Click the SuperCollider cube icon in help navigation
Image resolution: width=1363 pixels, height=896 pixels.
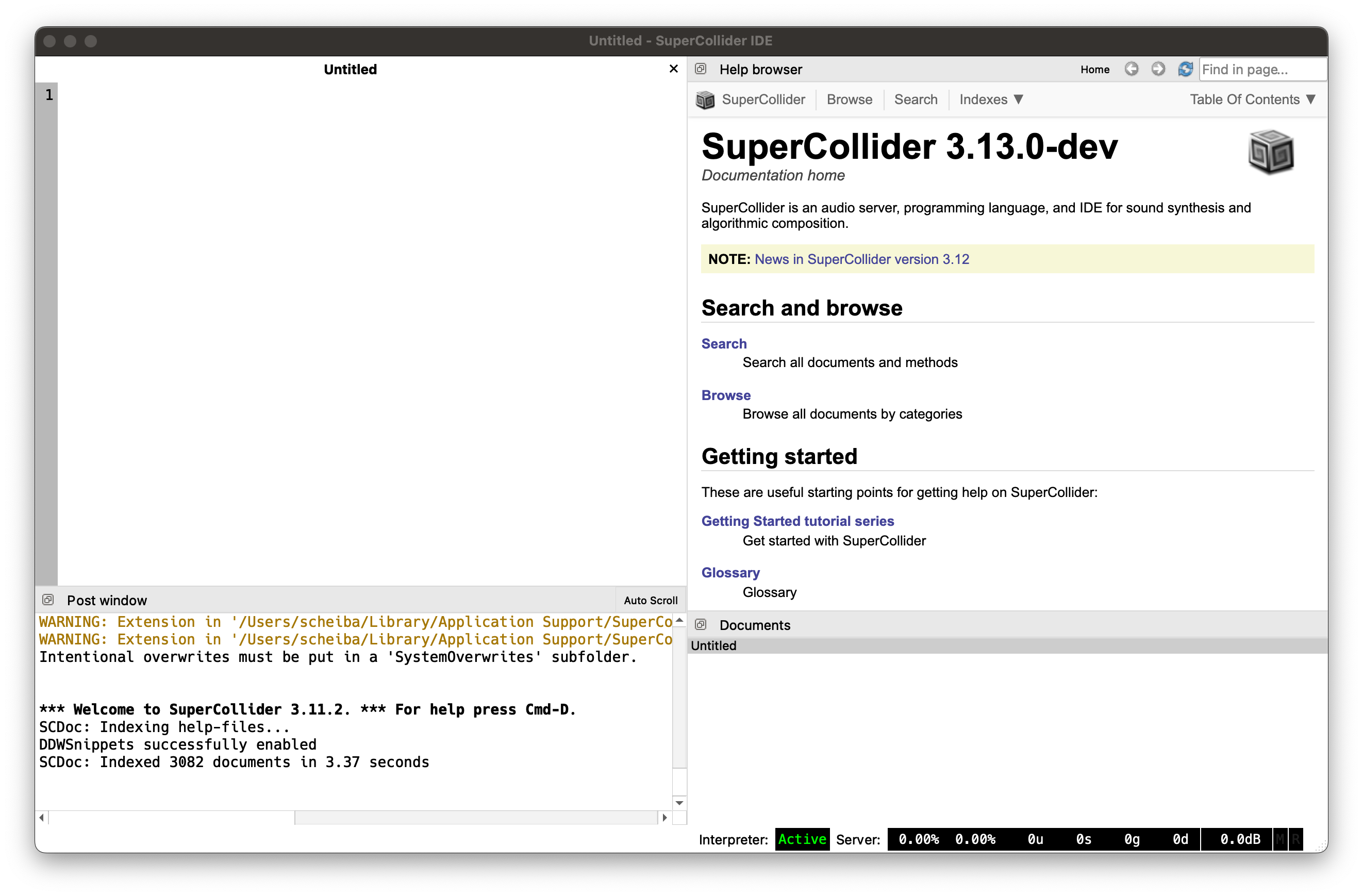705,99
